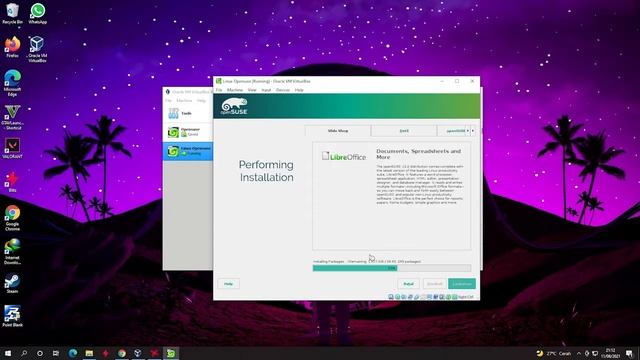The height and width of the screenshot is (360, 640).
Task: Switch to the Slide Show tab
Action: [x=338, y=131]
